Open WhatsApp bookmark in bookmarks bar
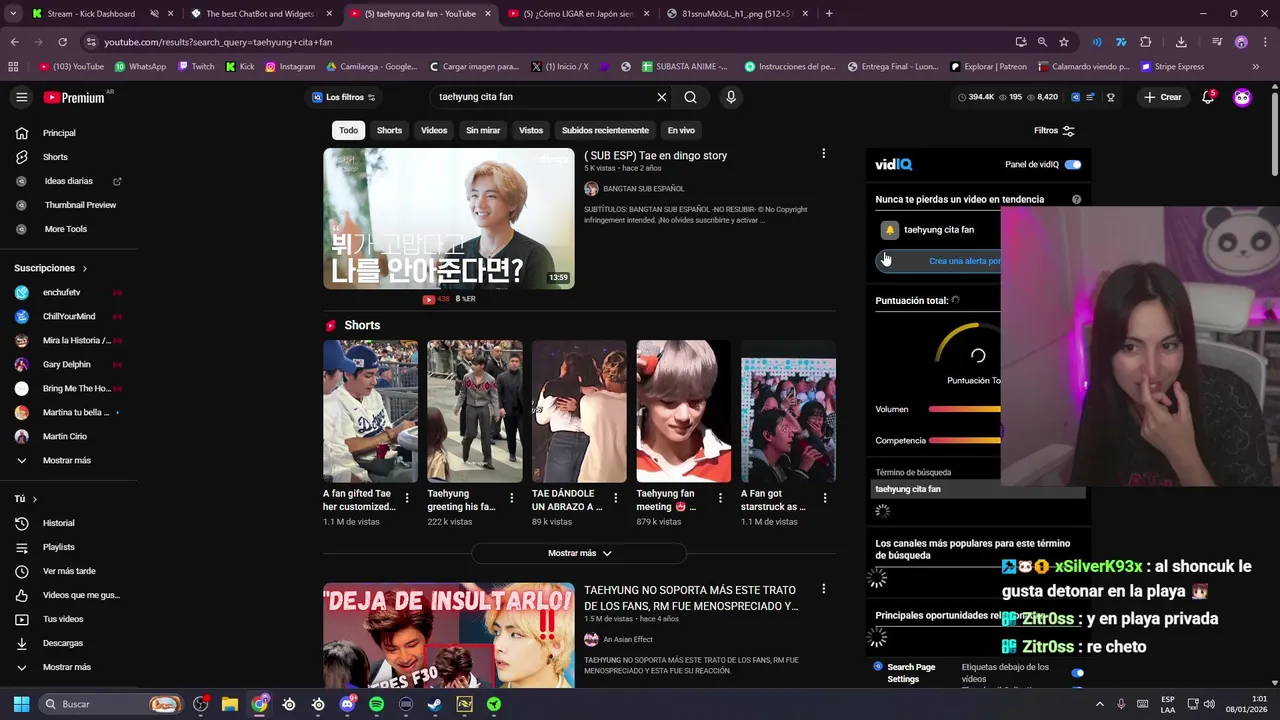The height and width of the screenshot is (720, 1280). [140, 67]
